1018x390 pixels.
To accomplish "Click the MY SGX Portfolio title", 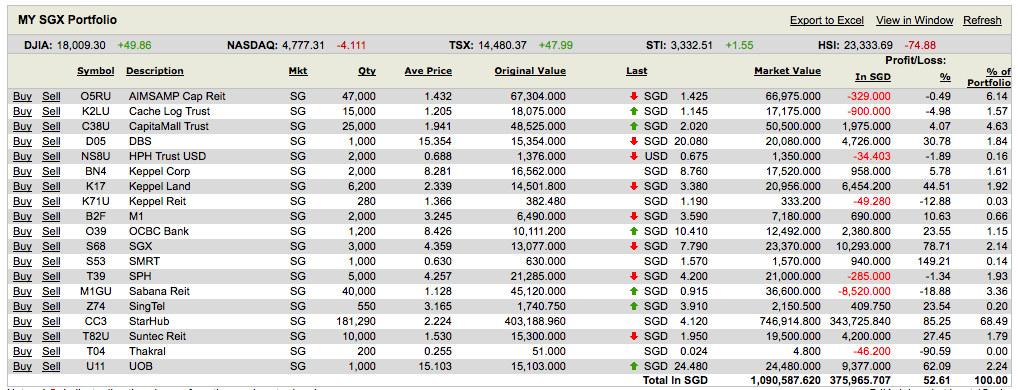I will pos(68,20).
